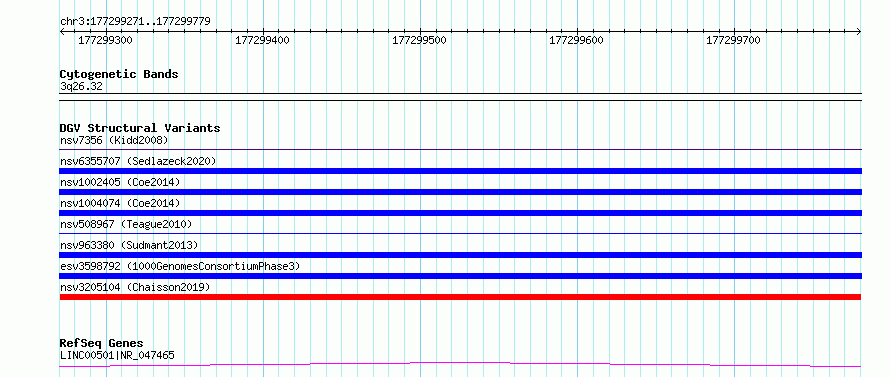Open the DGV Structural Variants track title

pos(140,128)
